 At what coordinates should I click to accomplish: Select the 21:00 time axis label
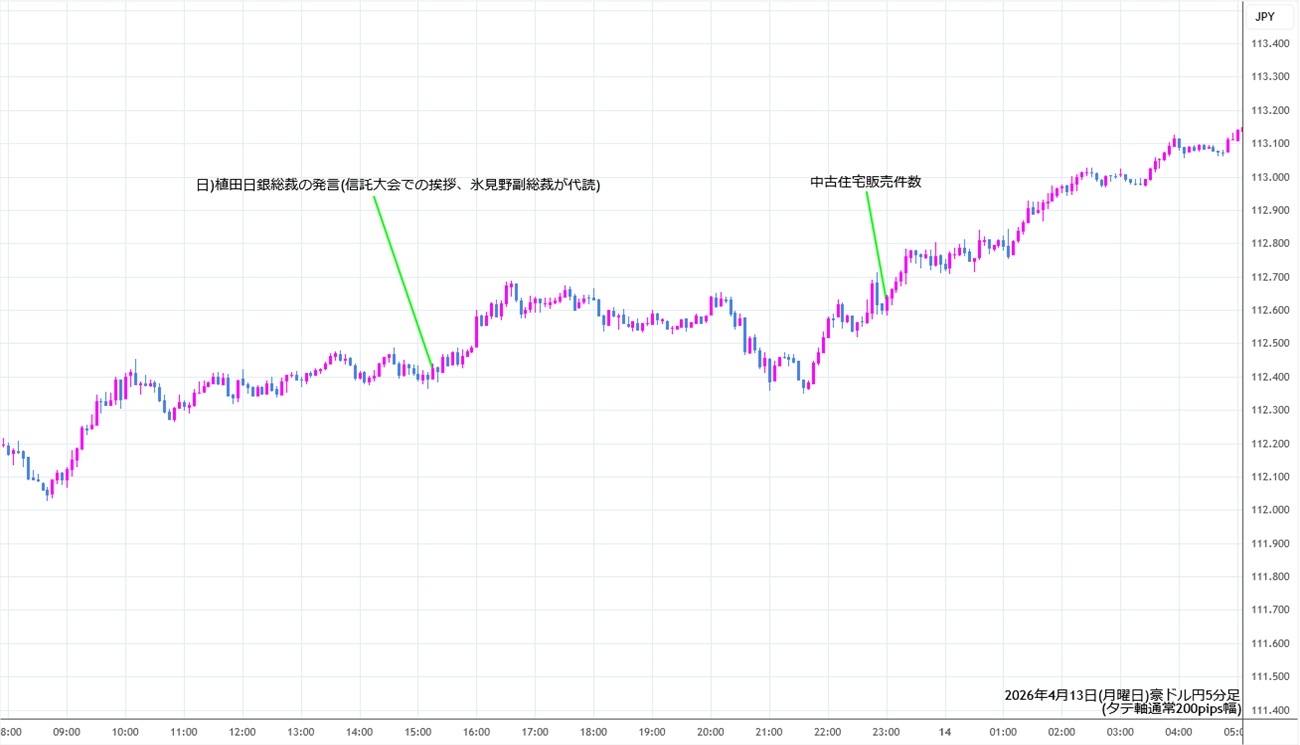coord(769,732)
